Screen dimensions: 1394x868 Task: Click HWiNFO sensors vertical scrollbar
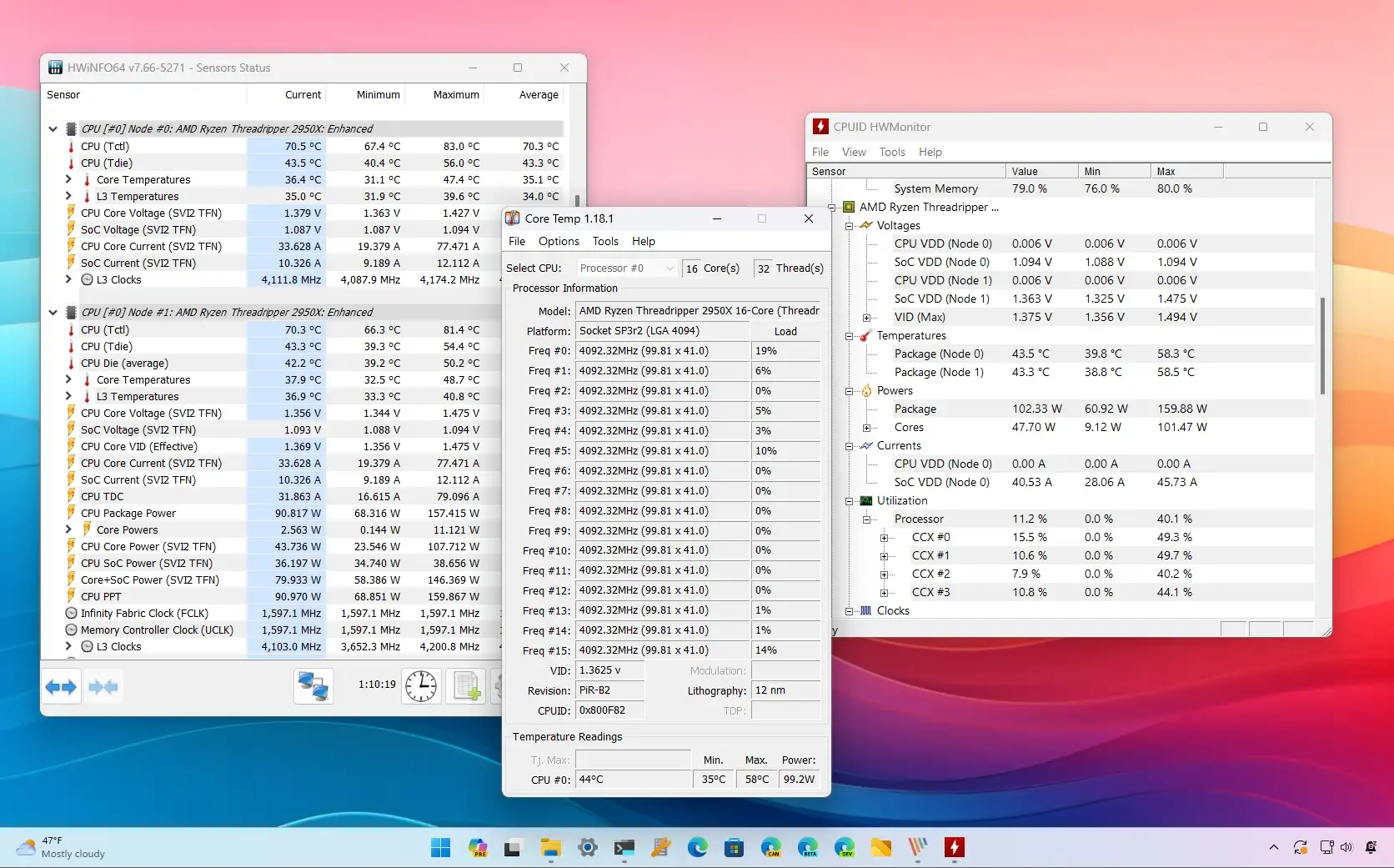click(577, 201)
